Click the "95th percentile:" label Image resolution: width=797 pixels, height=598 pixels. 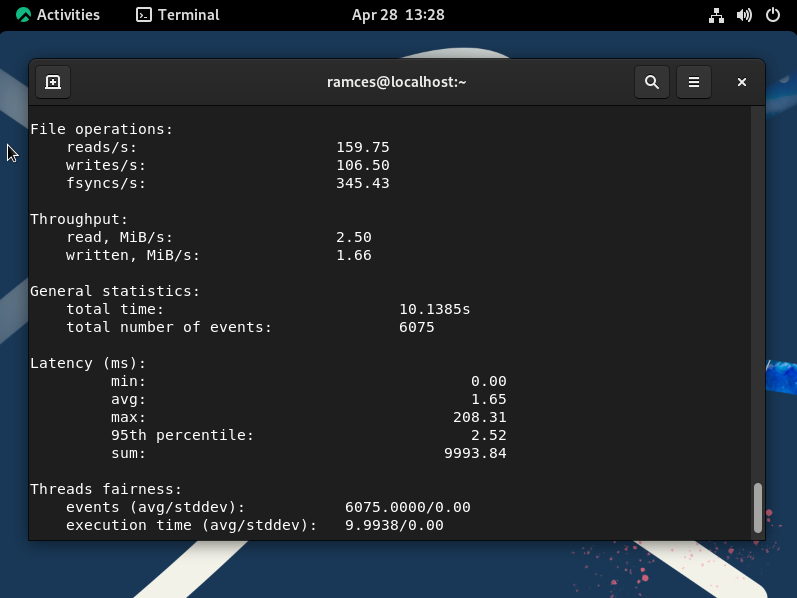tap(182, 435)
